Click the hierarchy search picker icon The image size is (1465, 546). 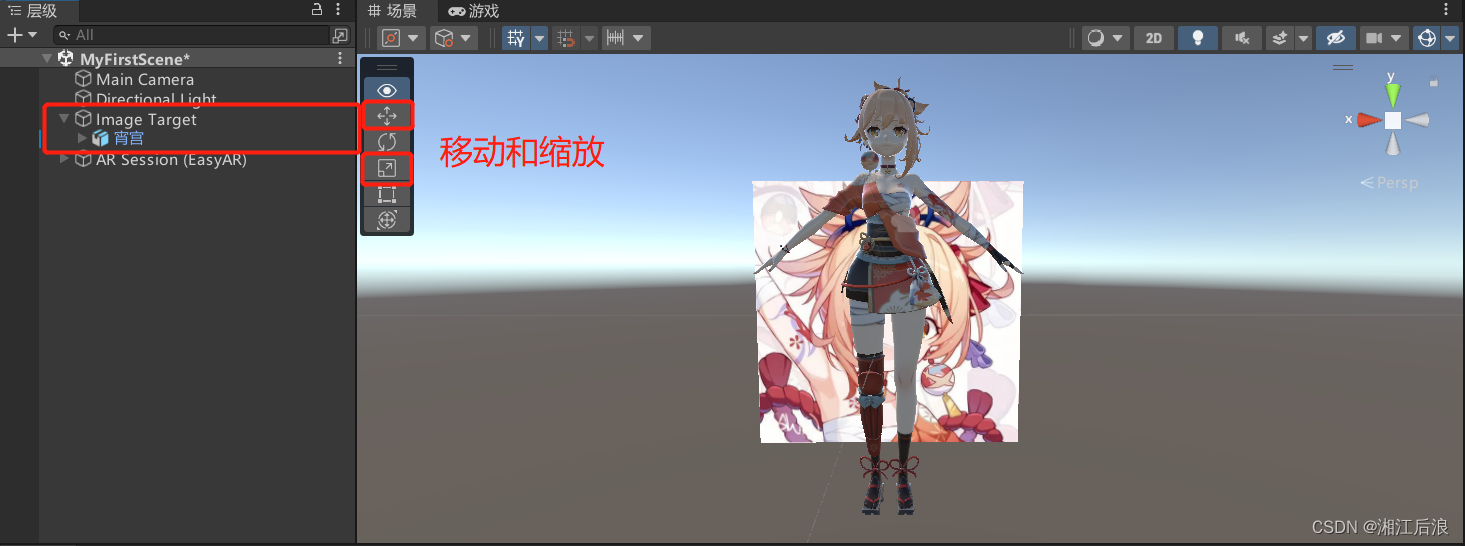(339, 35)
